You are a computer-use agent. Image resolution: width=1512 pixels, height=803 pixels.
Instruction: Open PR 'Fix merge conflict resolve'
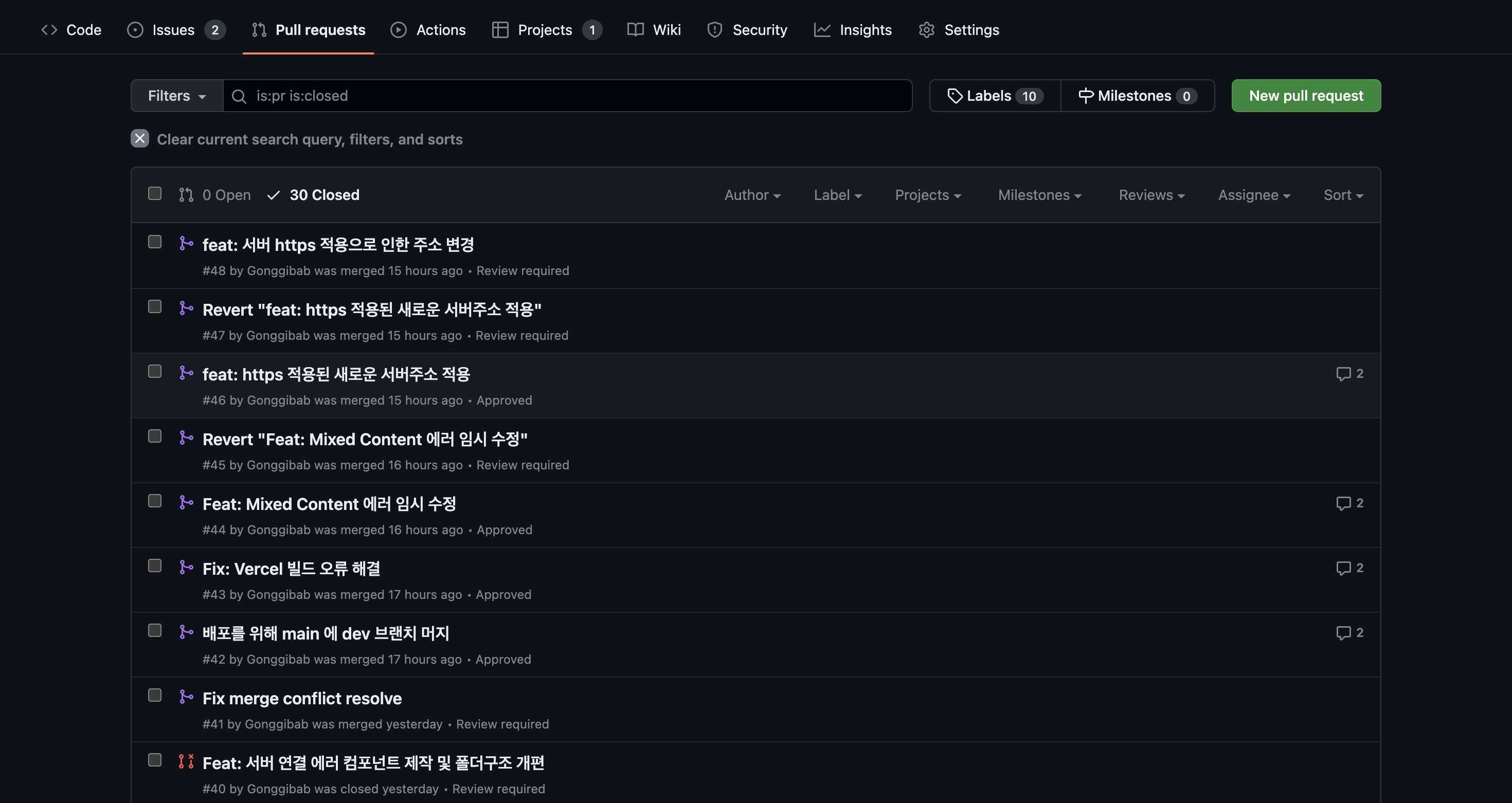pyautogui.click(x=302, y=698)
